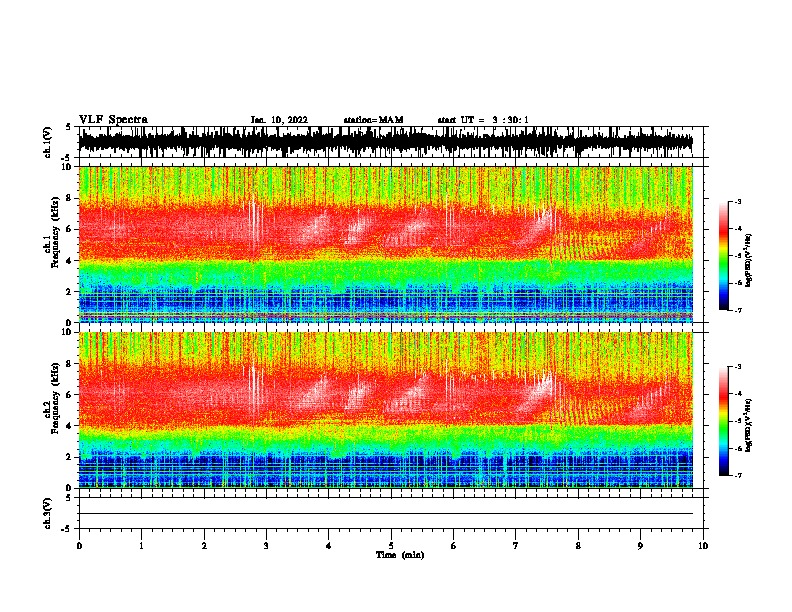The height and width of the screenshot is (612, 792).
Task: Click the "-3" tick on ch.2 color bar
Action: point(737,367)
